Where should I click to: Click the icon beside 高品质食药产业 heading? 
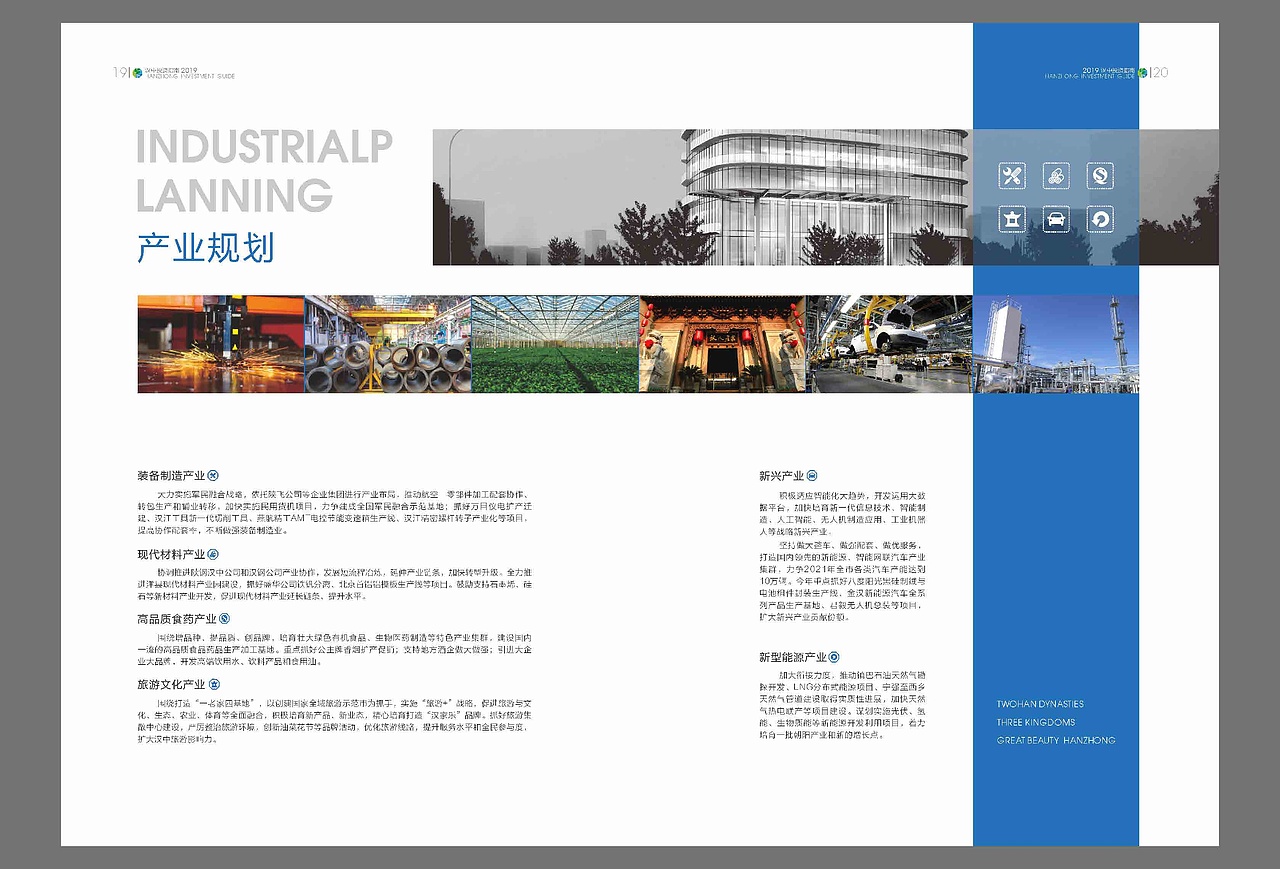pos(224,620)
